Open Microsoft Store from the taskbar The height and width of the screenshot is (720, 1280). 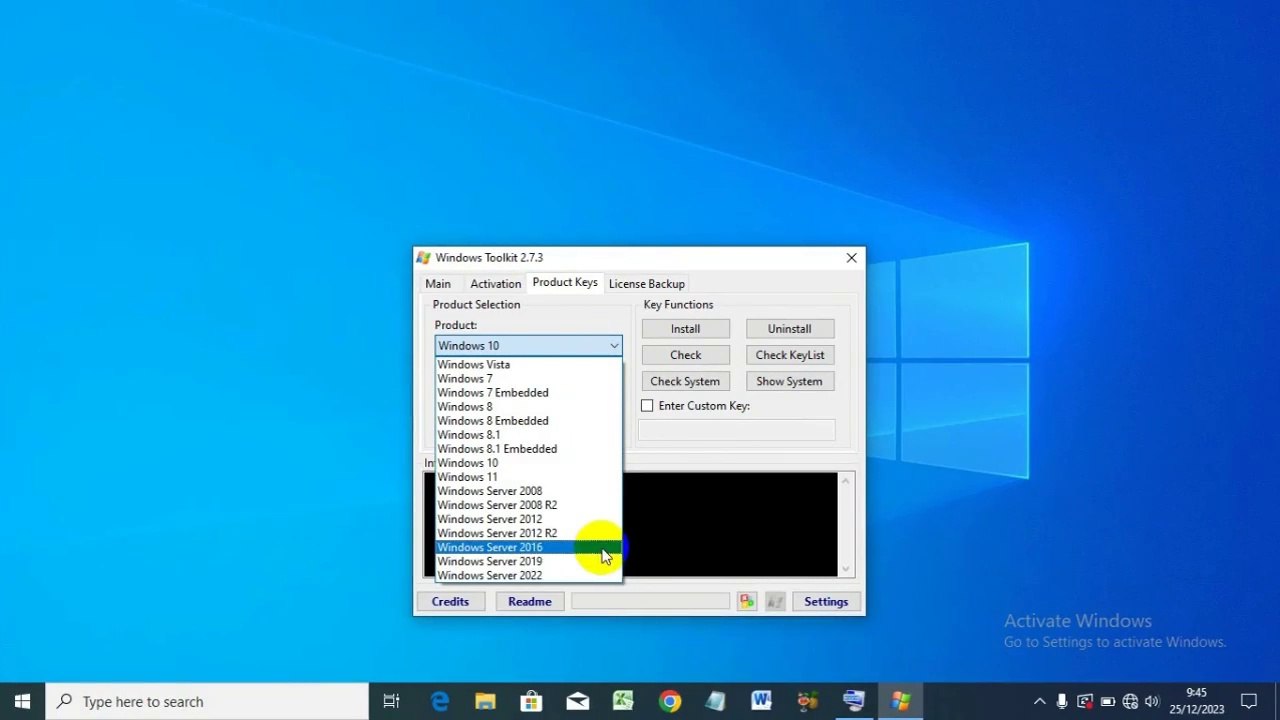pyautogui.click(x=532, y=701)
